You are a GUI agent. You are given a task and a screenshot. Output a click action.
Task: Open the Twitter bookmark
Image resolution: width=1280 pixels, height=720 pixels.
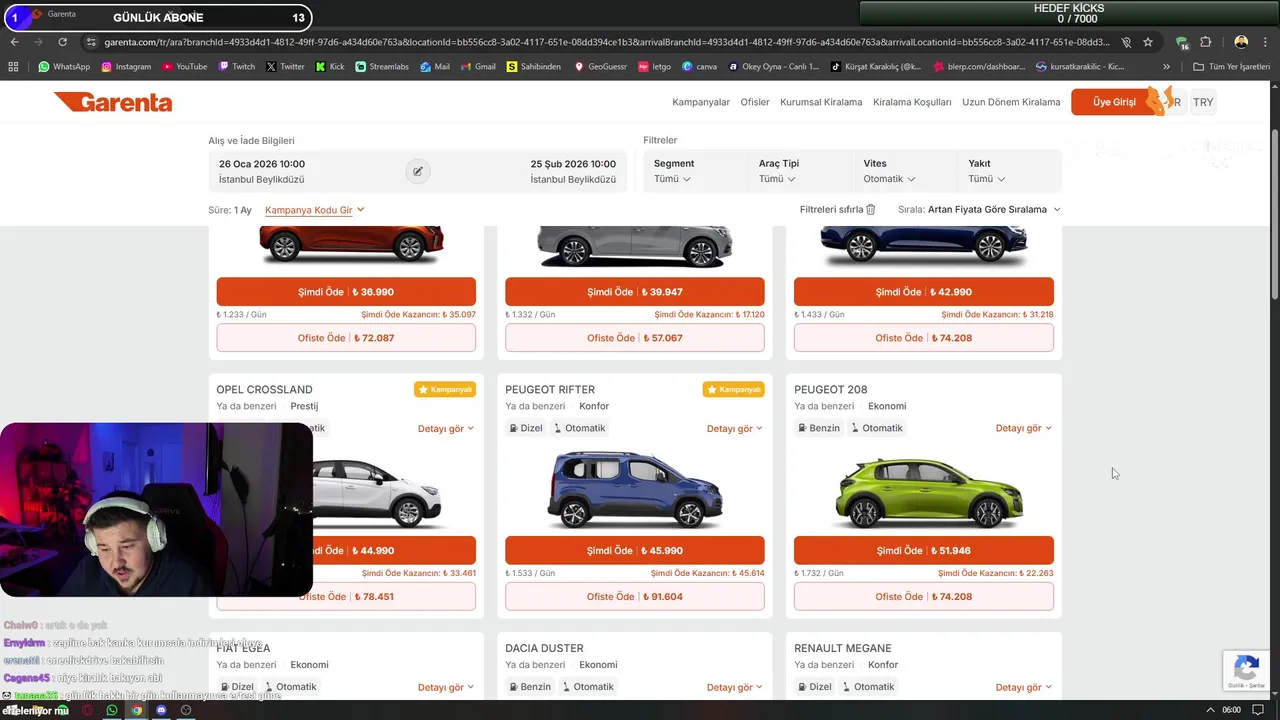coord(284,67)
